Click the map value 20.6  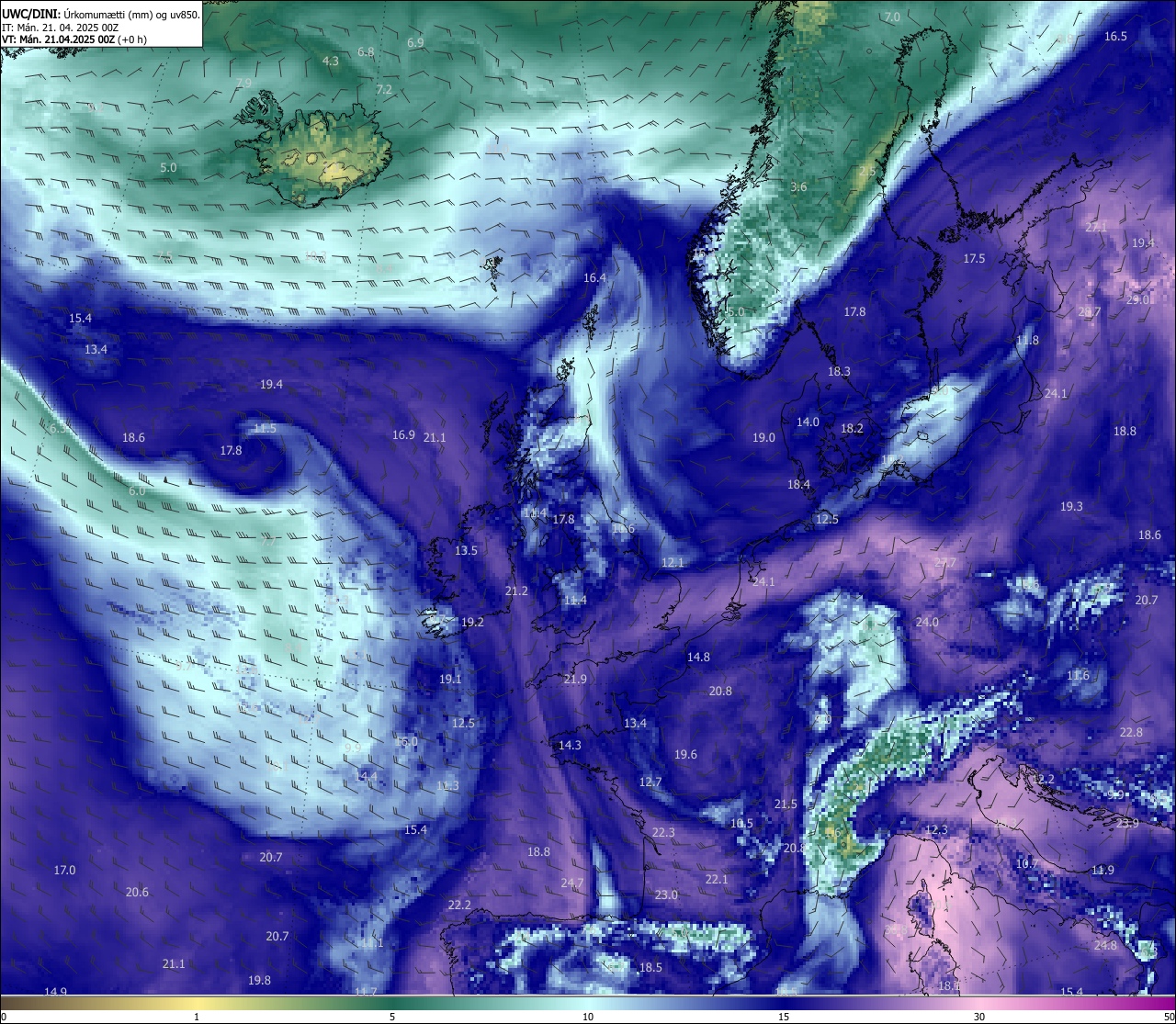tap(137, 892)
